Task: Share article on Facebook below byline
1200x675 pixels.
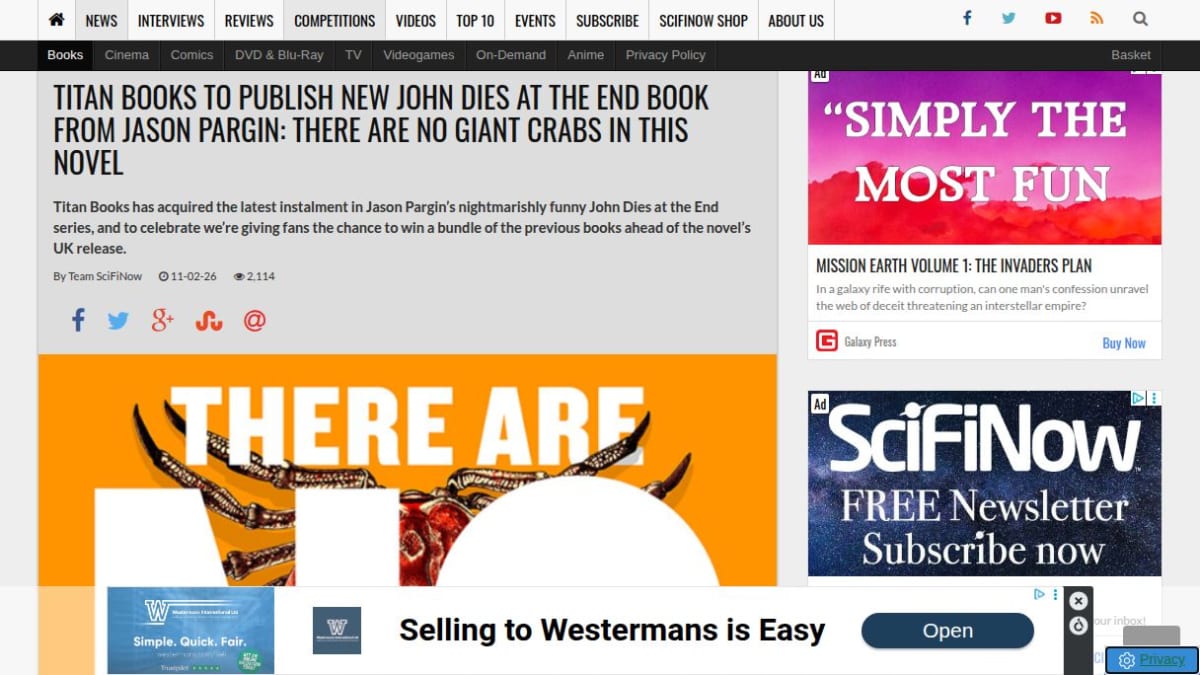Action: tap(78, 321)
